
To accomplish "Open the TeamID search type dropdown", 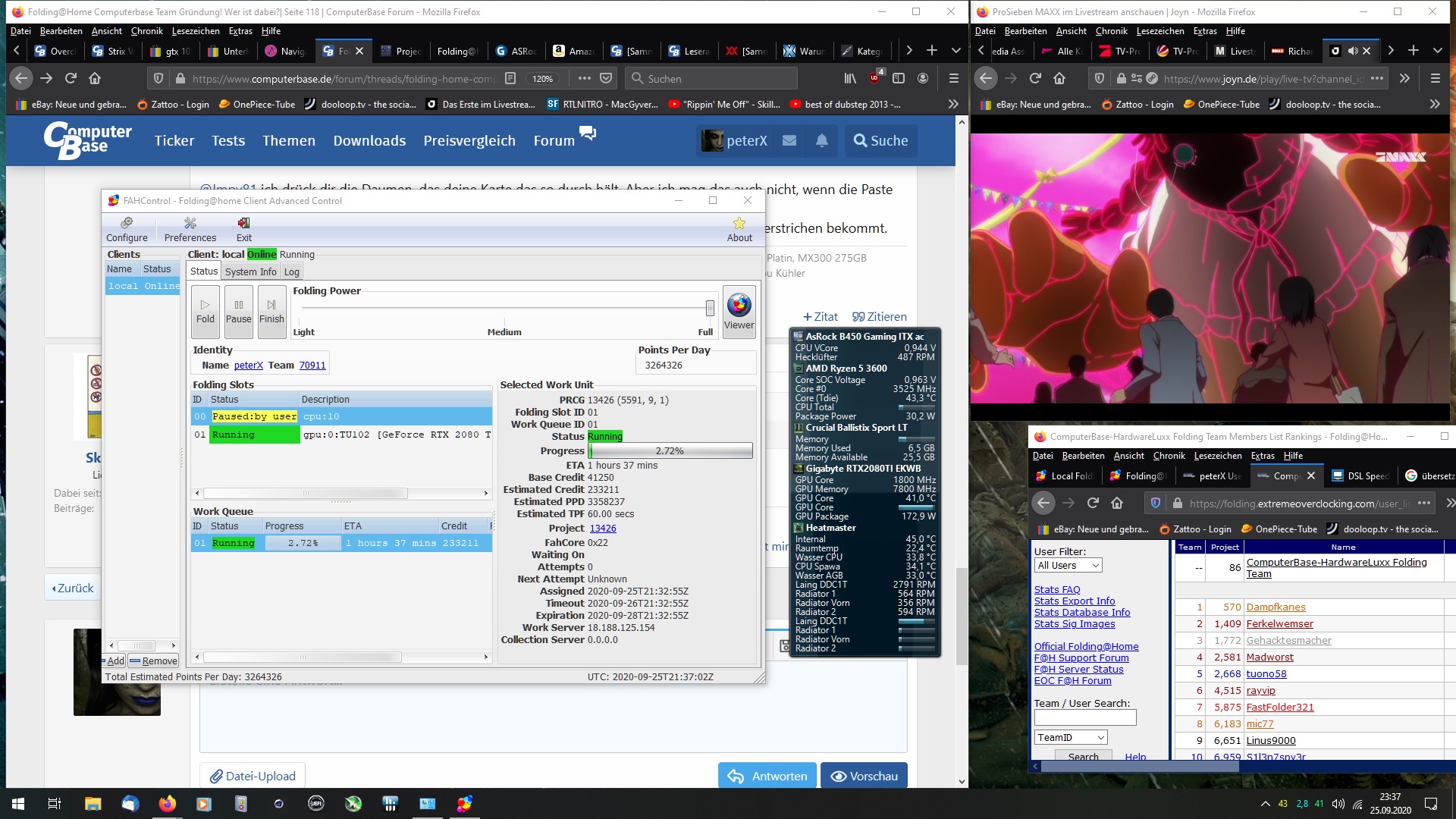I will [x=1071, y=737].
